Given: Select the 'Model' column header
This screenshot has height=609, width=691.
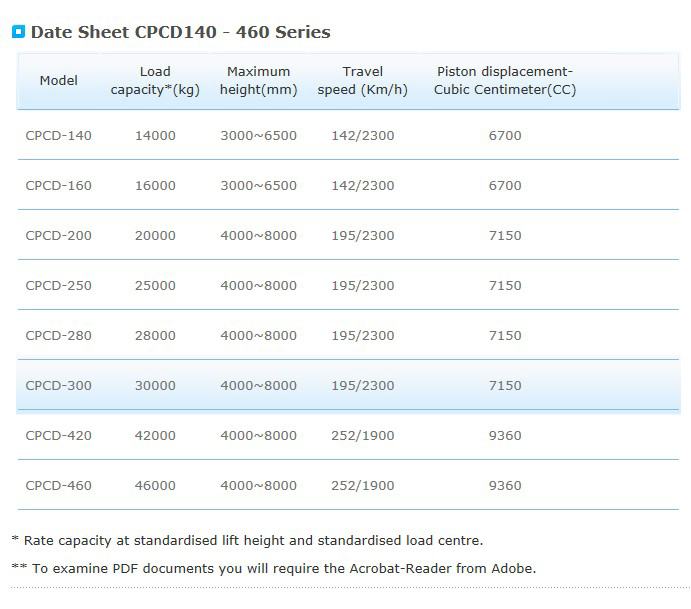Looking at the screenshot, I should pos(59,80).
